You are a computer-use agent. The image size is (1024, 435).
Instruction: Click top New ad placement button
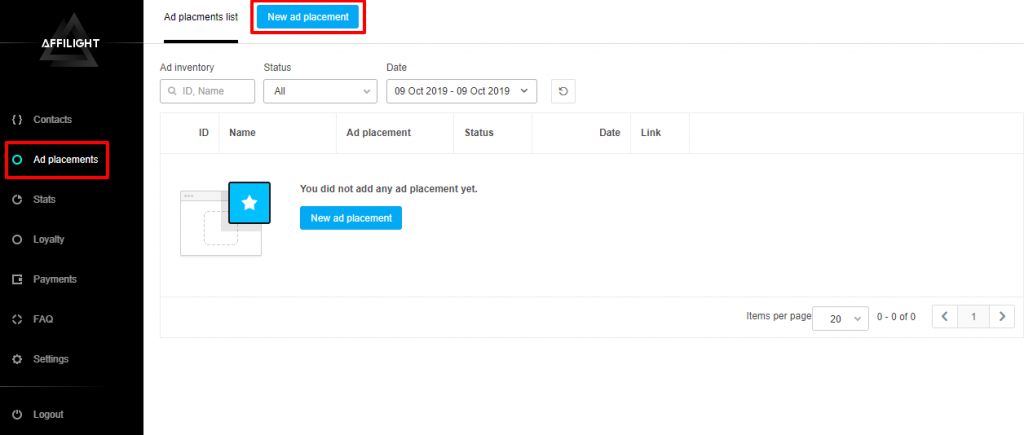[308, 17]
